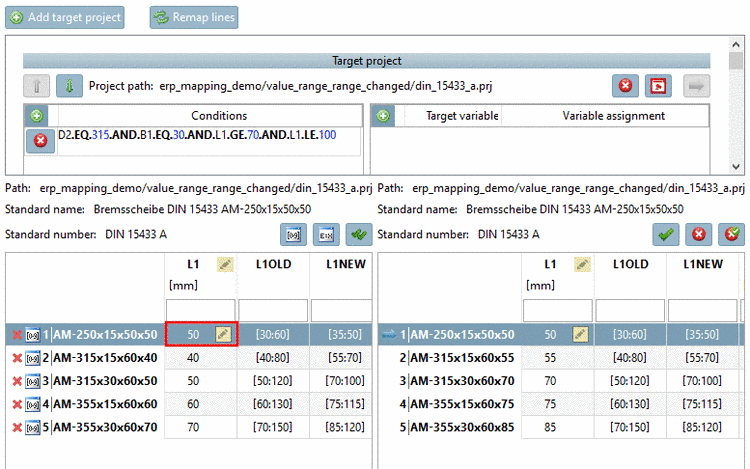This screenshot has width=750, height=469.
Task: Click the grey right arrow button in Target project
Action: click(x=696, y=86)
